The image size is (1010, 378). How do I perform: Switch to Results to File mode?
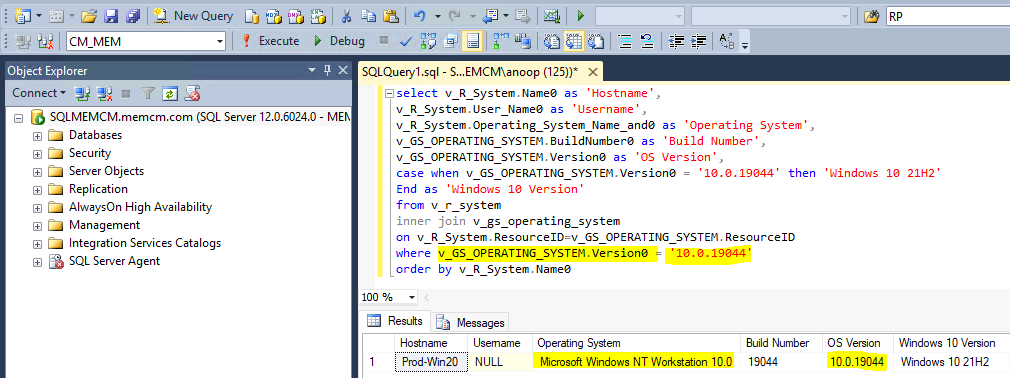pyautogui.click(x=596, y=41)
